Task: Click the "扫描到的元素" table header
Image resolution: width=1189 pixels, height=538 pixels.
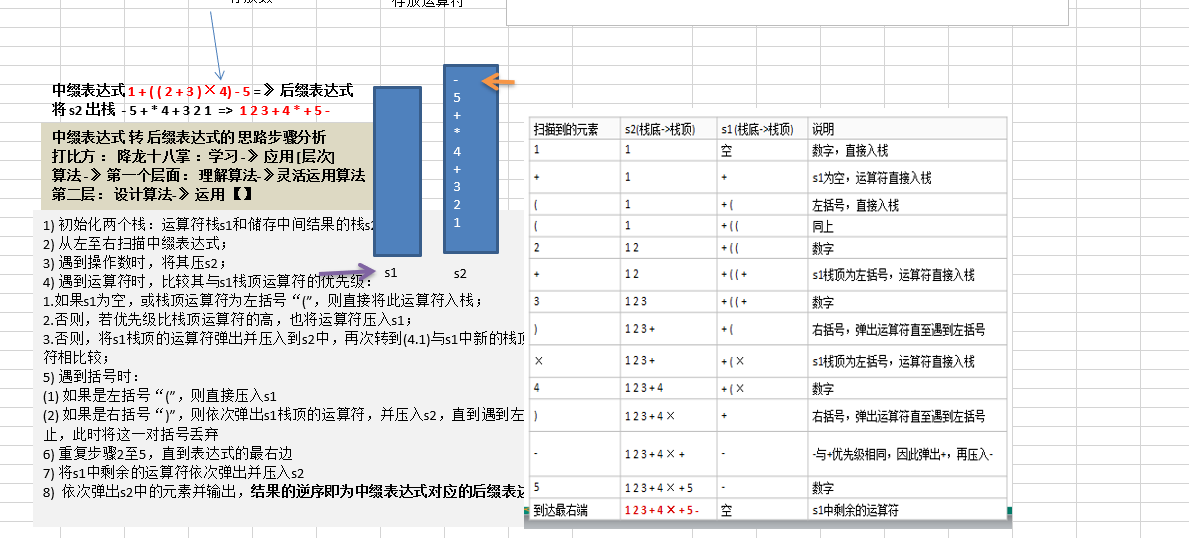Action: point(566,129)
